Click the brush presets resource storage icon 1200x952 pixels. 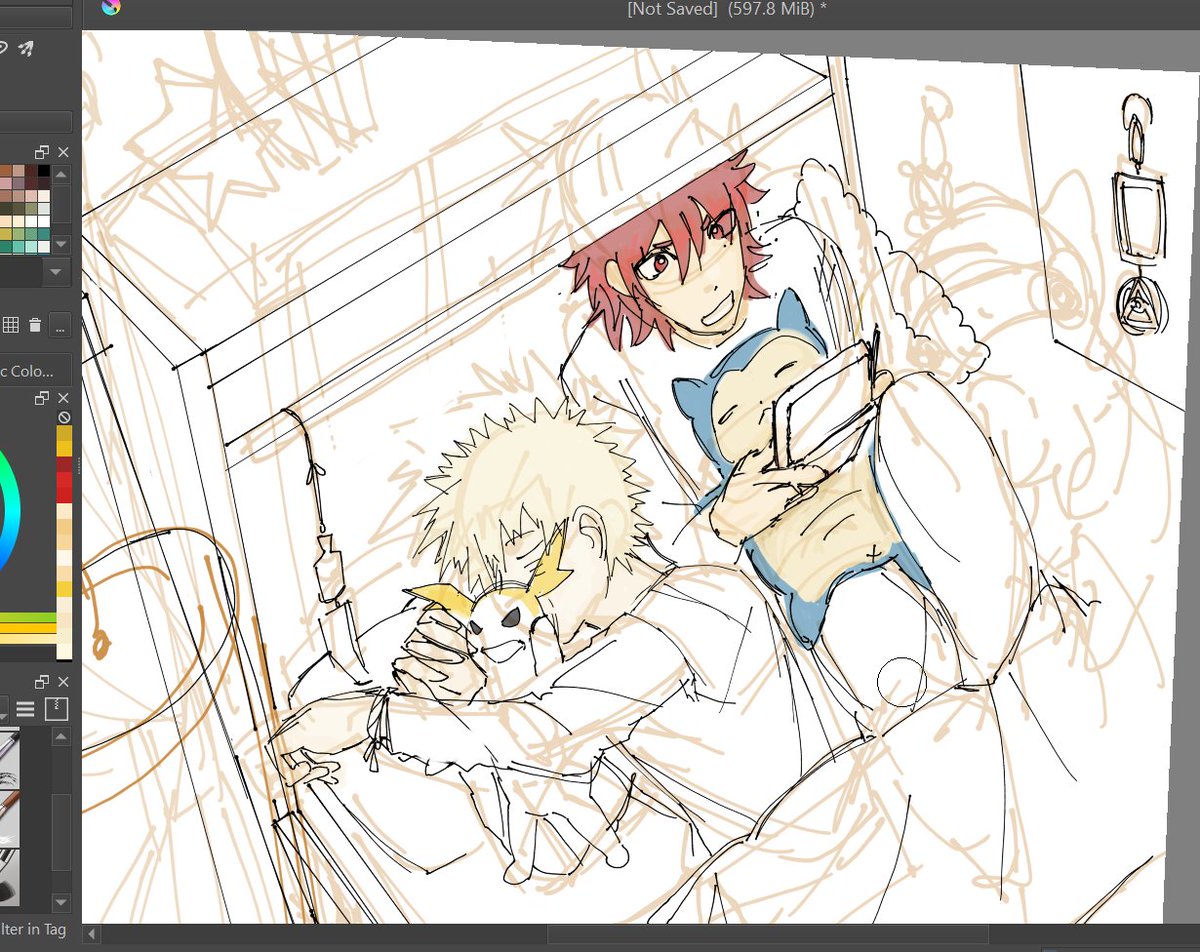57,709
